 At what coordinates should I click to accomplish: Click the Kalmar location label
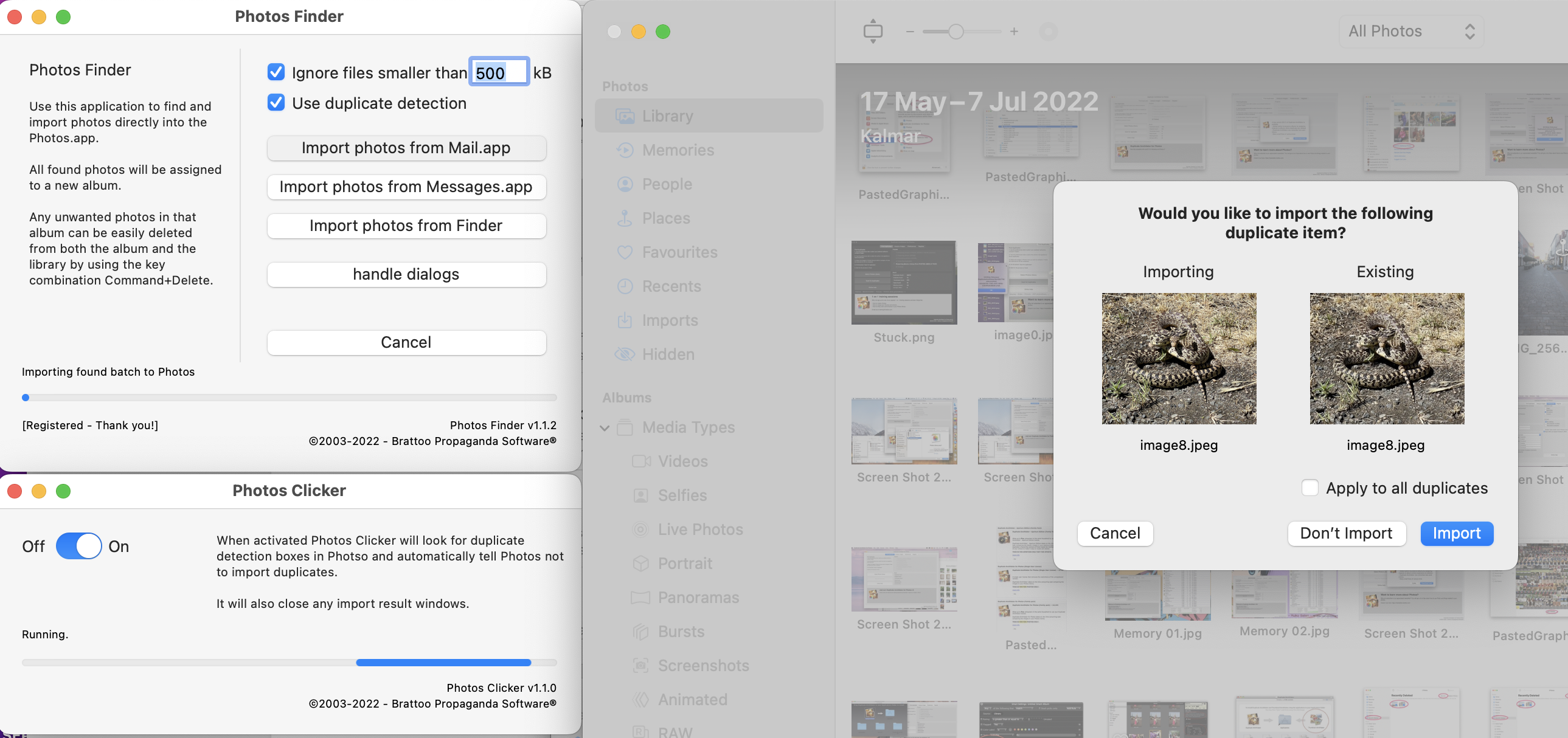890,136
